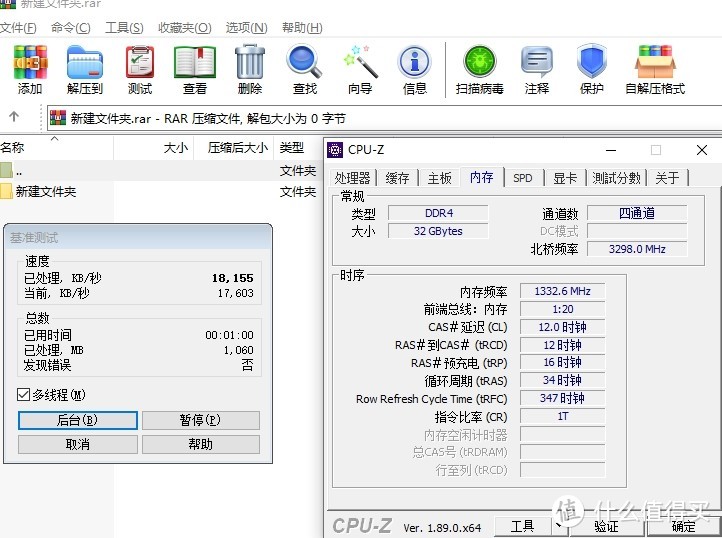Sort by Packed Size (压缩后大小) column

[234, 148]
